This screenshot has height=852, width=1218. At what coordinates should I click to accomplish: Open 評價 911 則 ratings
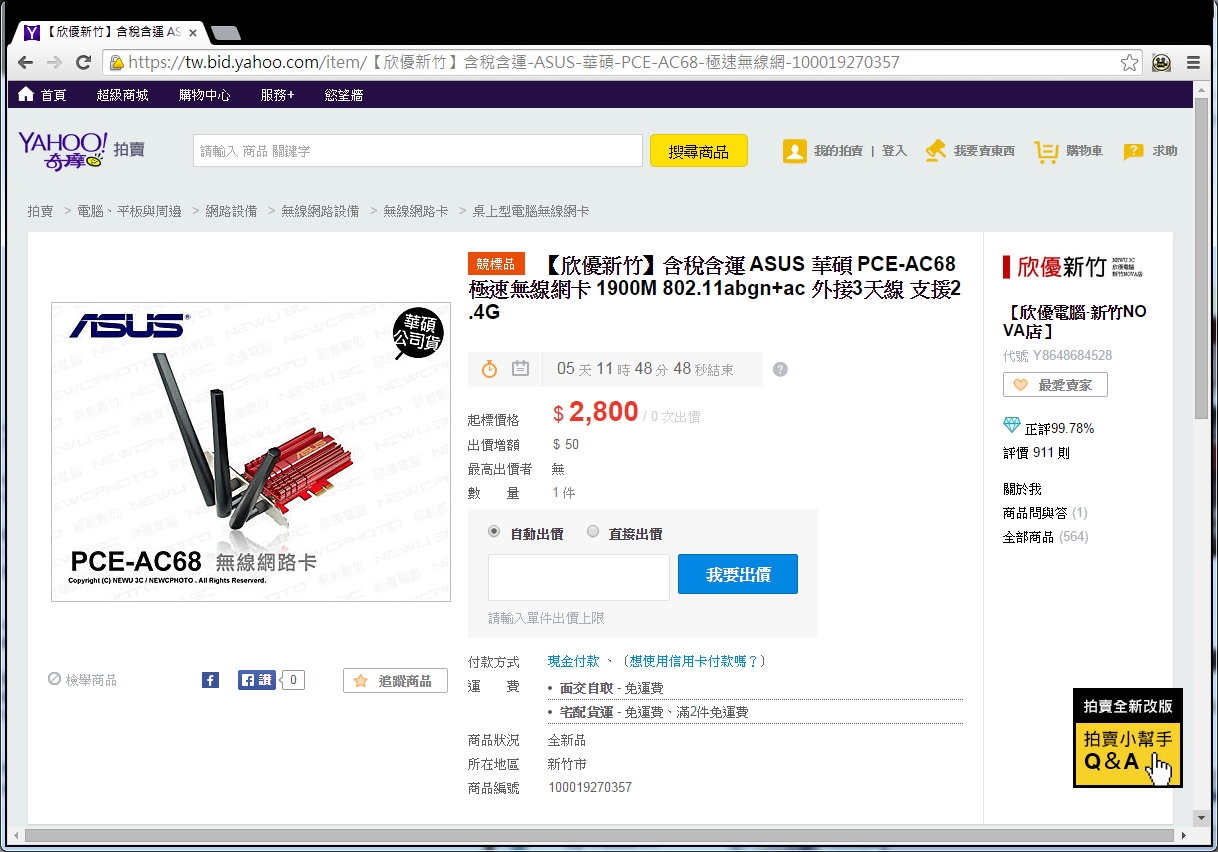pos(1036,453)
